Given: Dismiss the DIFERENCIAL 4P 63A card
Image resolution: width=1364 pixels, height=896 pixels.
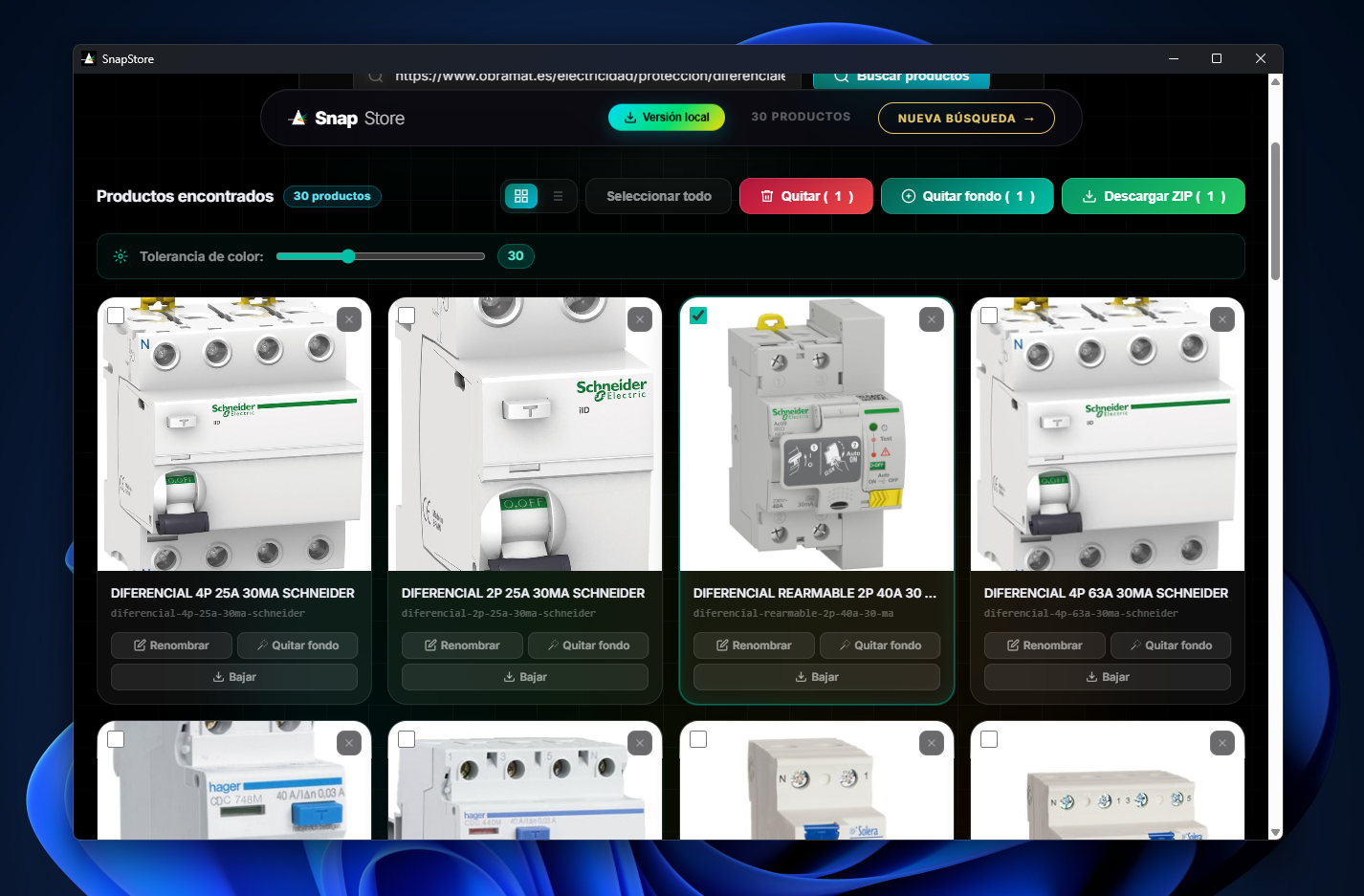Looking at the screenshot, I should (1222, 319).
